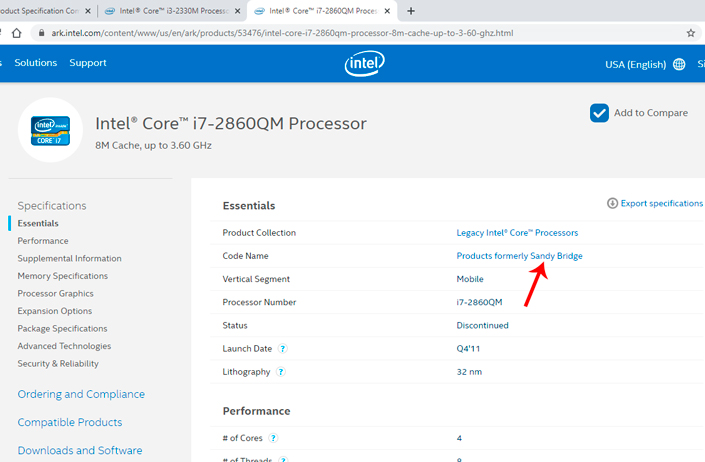Open a new browser tab
Screen dimensions: 705x462
(411, 11)
